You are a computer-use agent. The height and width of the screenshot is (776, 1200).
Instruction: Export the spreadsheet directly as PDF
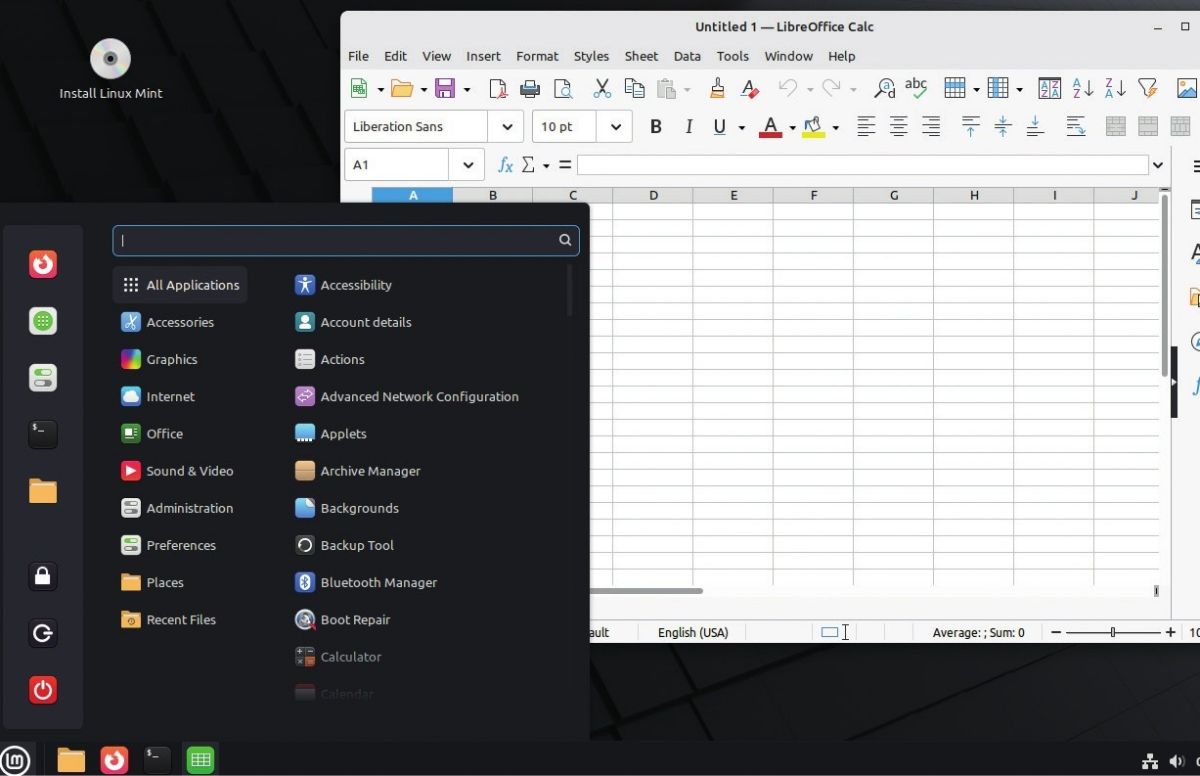click(x=498, y=89)
